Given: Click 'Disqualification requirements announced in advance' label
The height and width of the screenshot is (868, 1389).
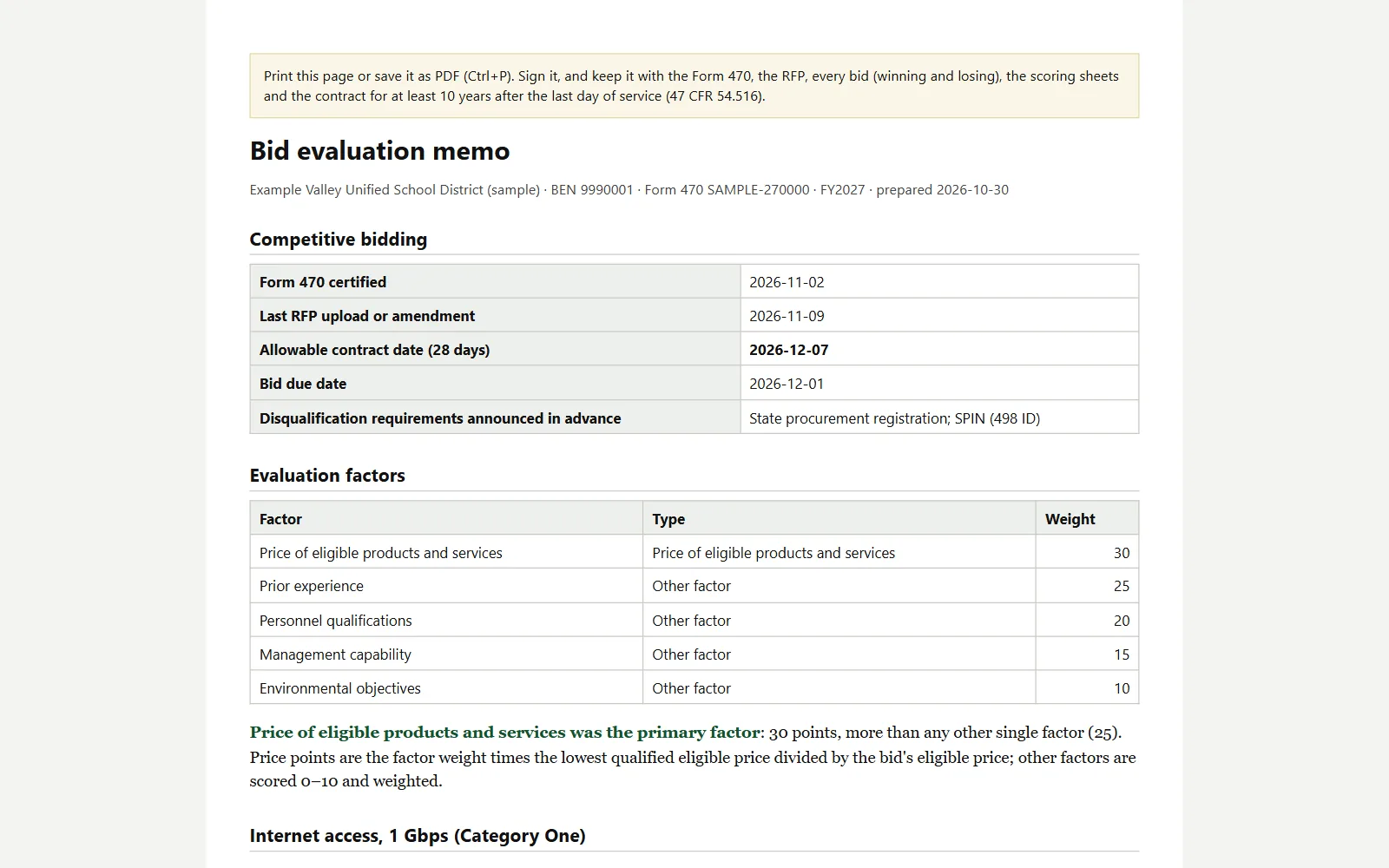Looking at the screenshot, I should [440, 418].
